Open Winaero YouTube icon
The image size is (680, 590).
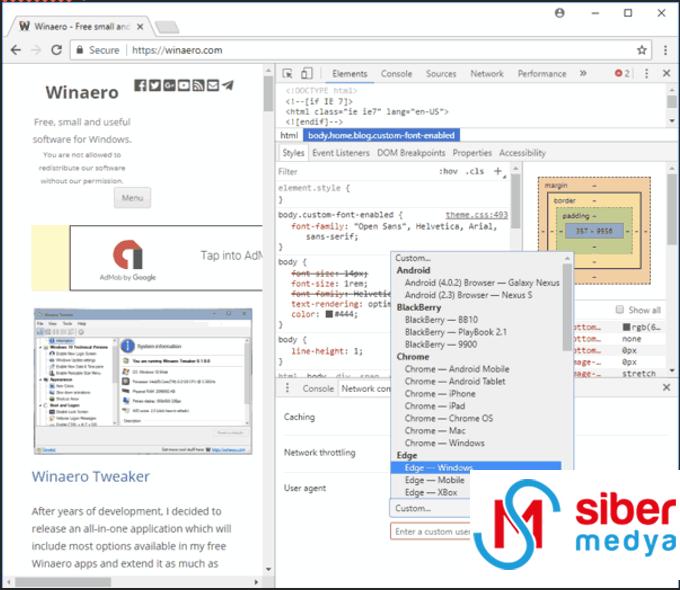tap(184, 85)
